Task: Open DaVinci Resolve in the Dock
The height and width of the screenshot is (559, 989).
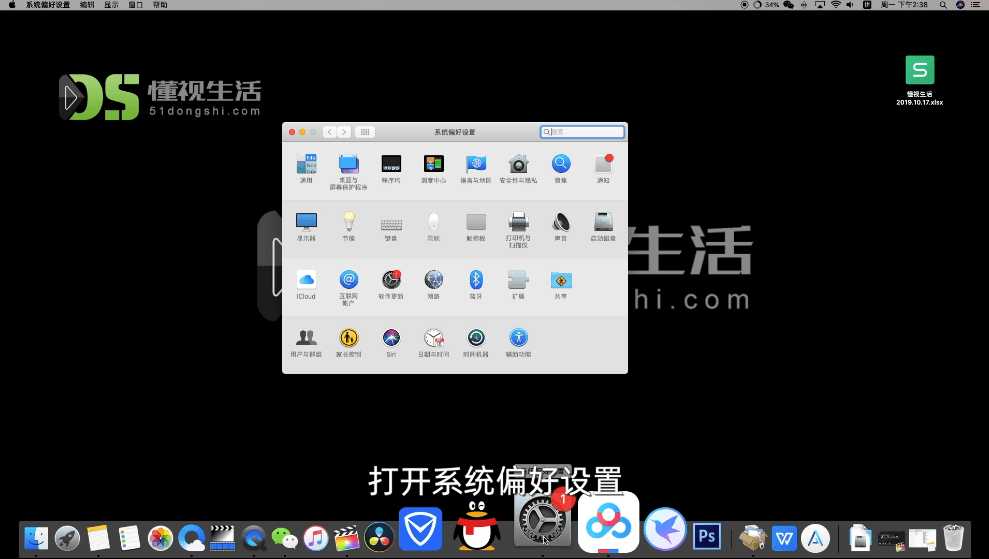Action: pyautogui.click(x=378, y=538)
